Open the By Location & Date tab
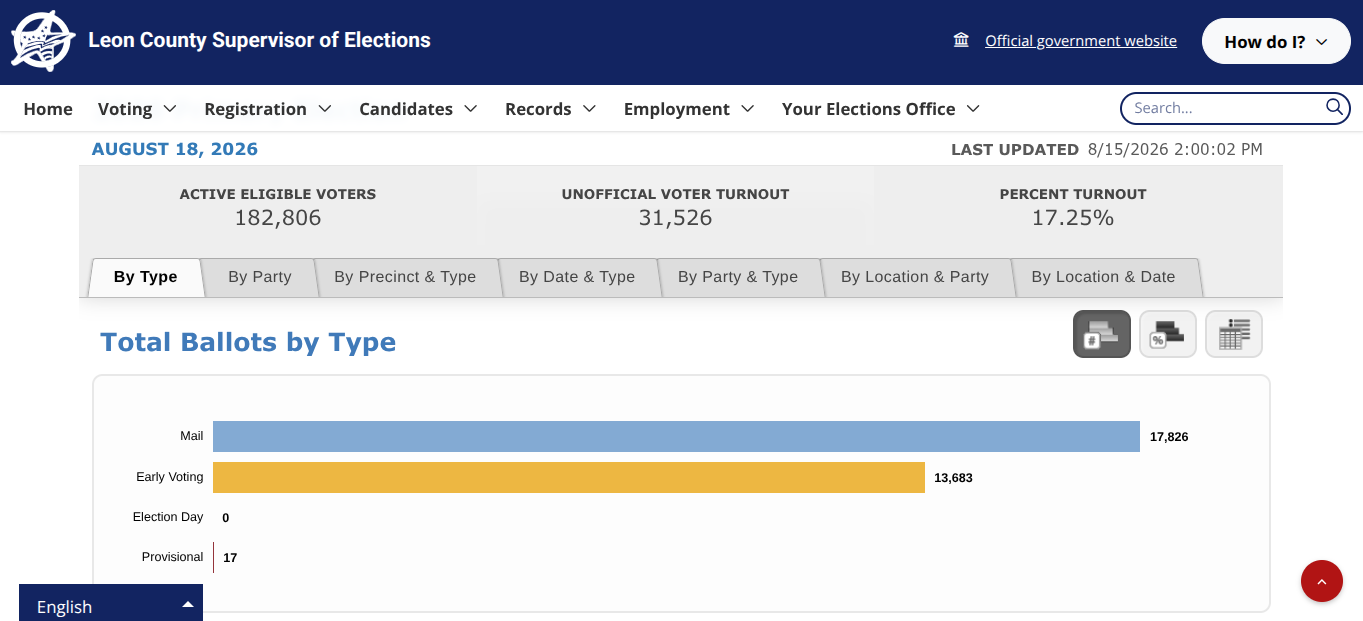 (x=1103, y=277)
